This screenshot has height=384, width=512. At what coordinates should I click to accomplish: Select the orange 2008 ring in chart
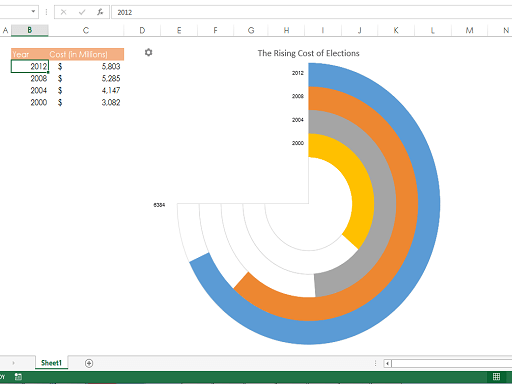point(407,203)
